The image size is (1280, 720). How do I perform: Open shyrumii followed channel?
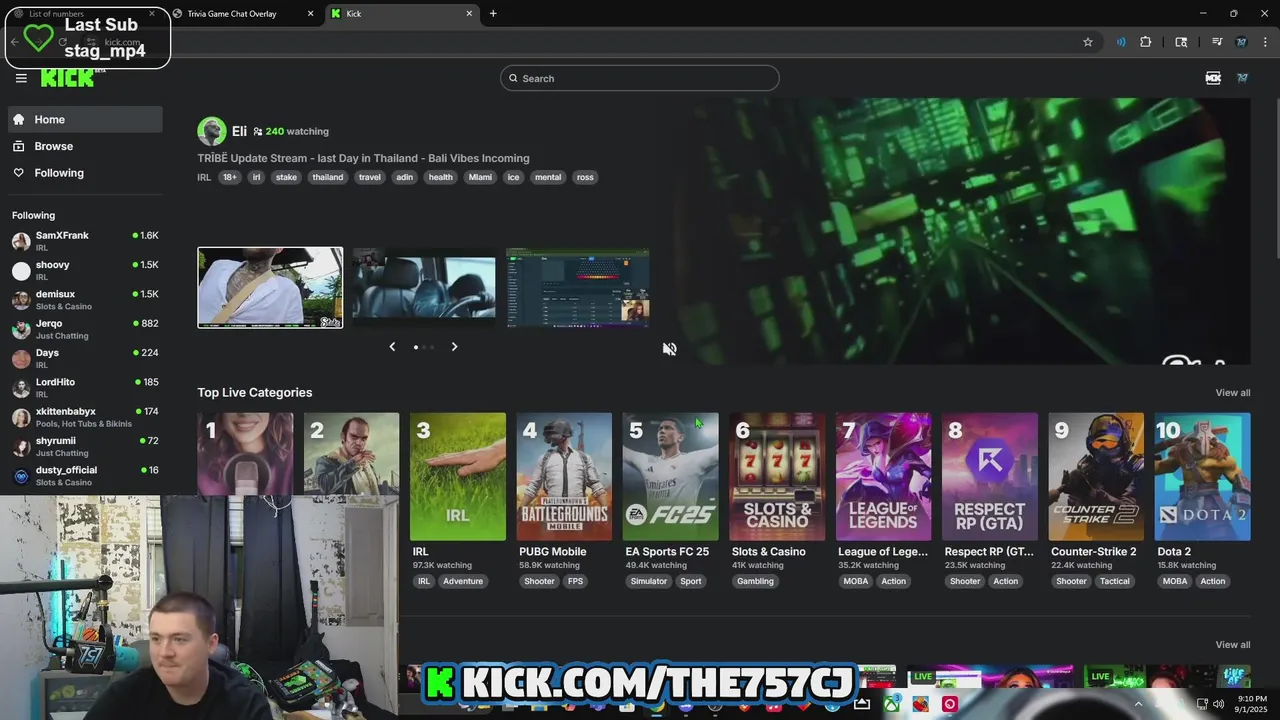point(85,446)
